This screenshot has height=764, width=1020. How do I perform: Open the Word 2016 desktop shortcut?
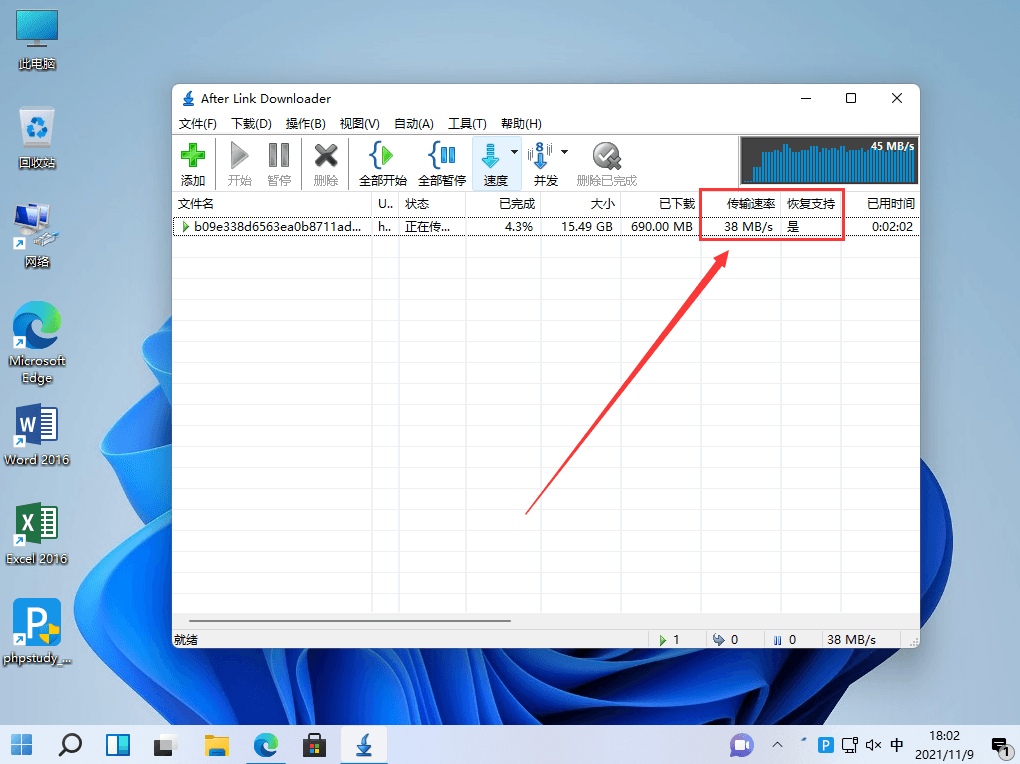[x=37, y=435]
